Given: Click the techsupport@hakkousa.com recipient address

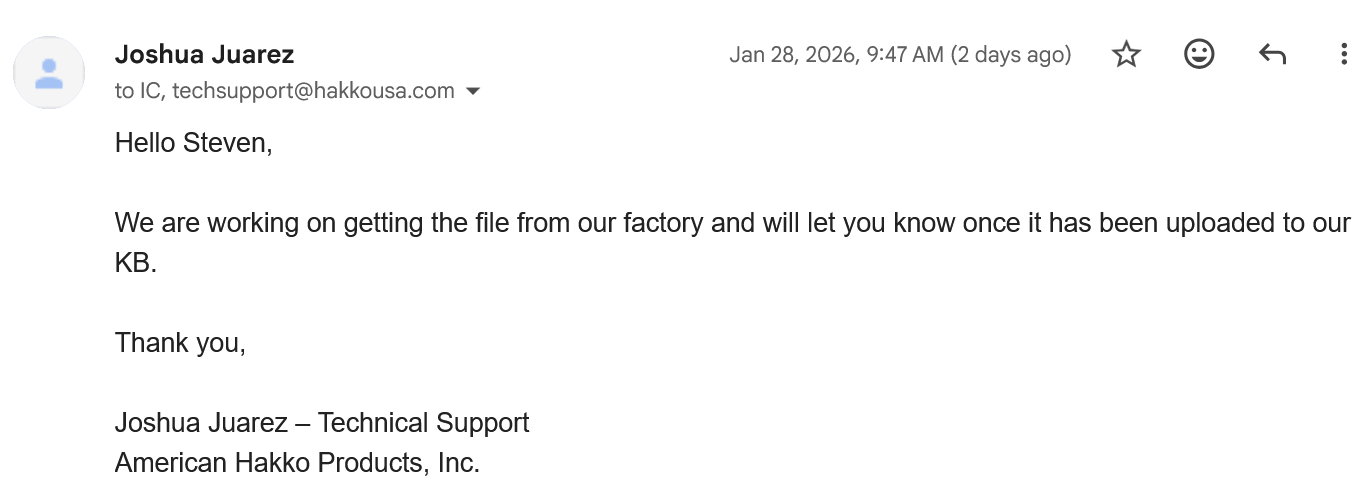Looking at the screenshot, I should coord(313,91).
